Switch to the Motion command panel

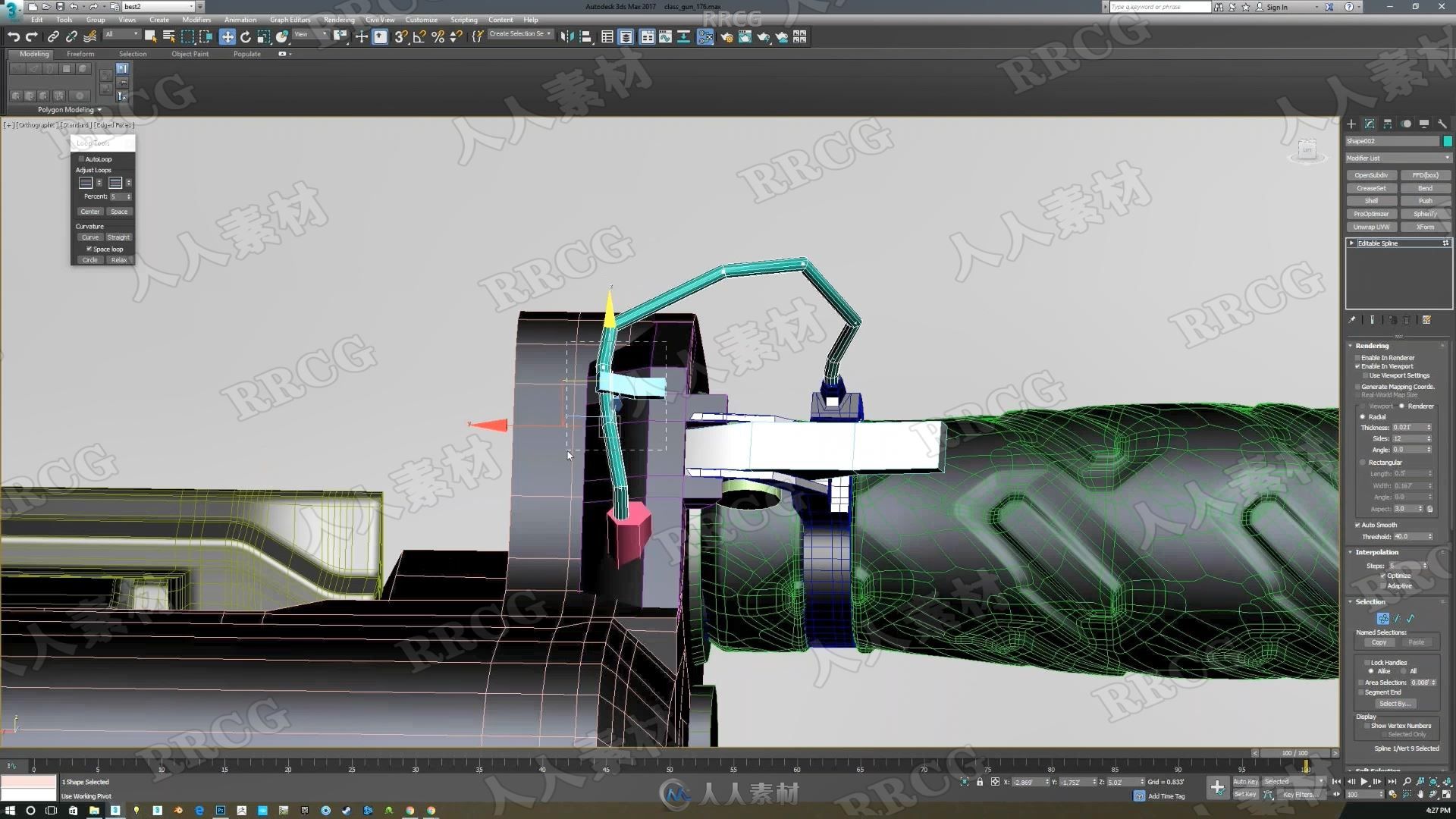pos(1406,124)
